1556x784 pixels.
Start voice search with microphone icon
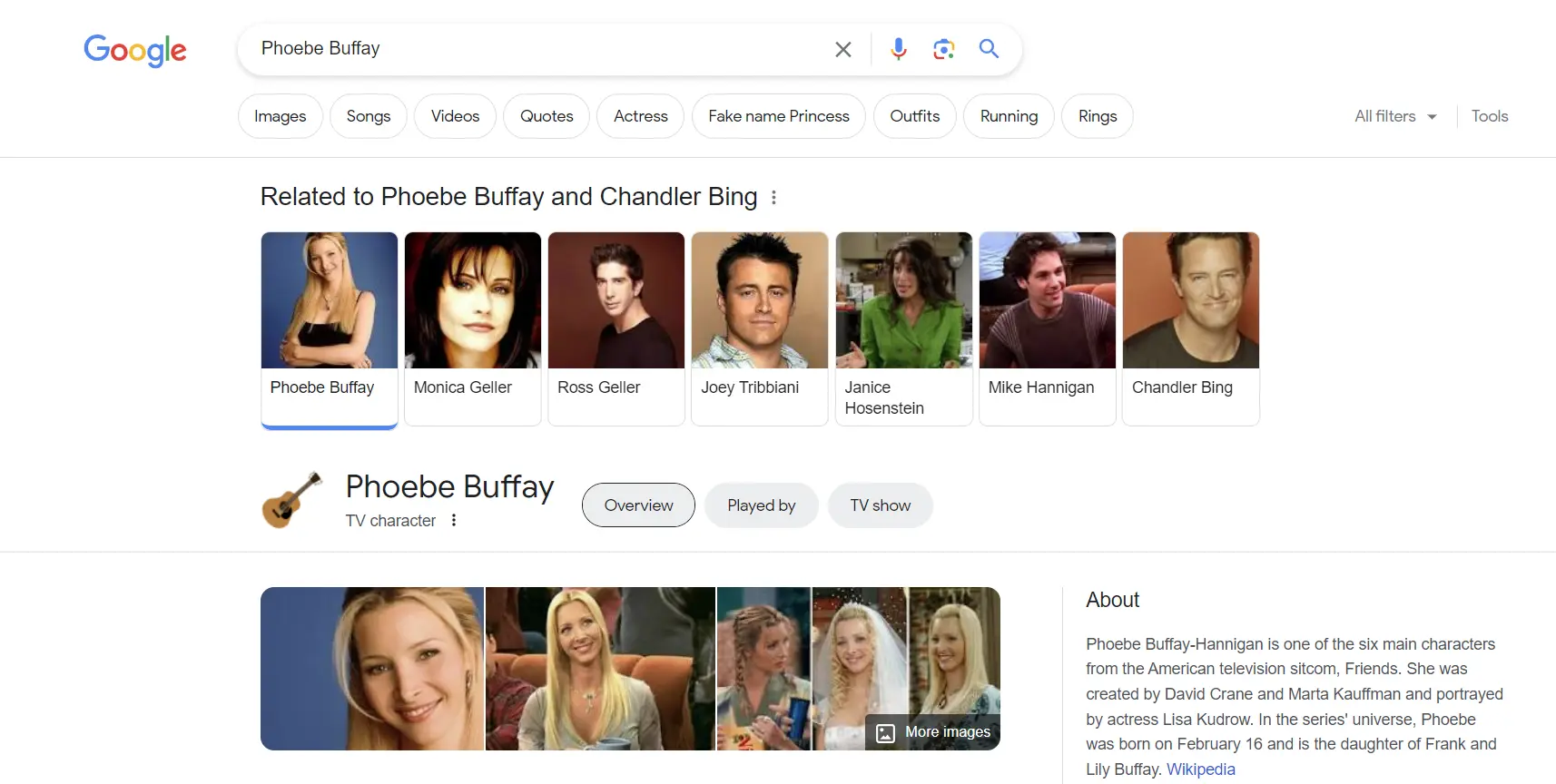pos(899,49)
